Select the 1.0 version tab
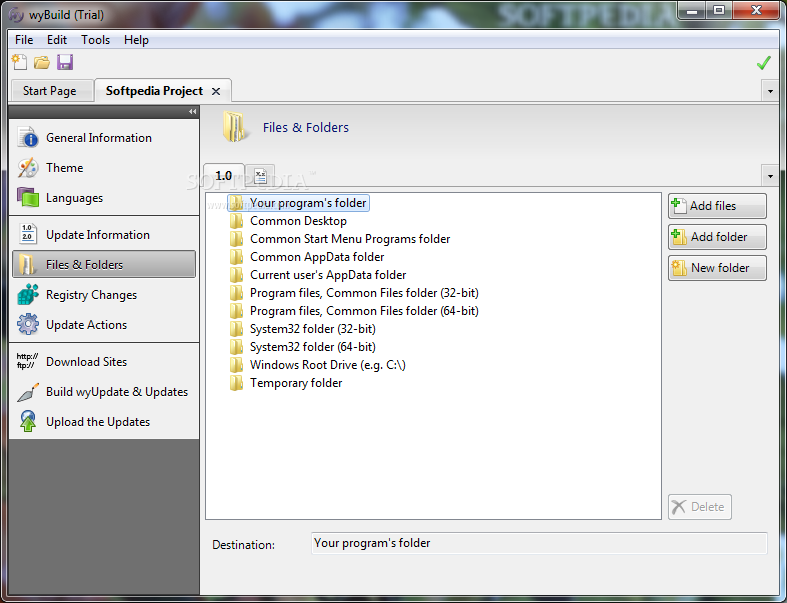Screen dimensions: 787x603 [x=224, y=176]
